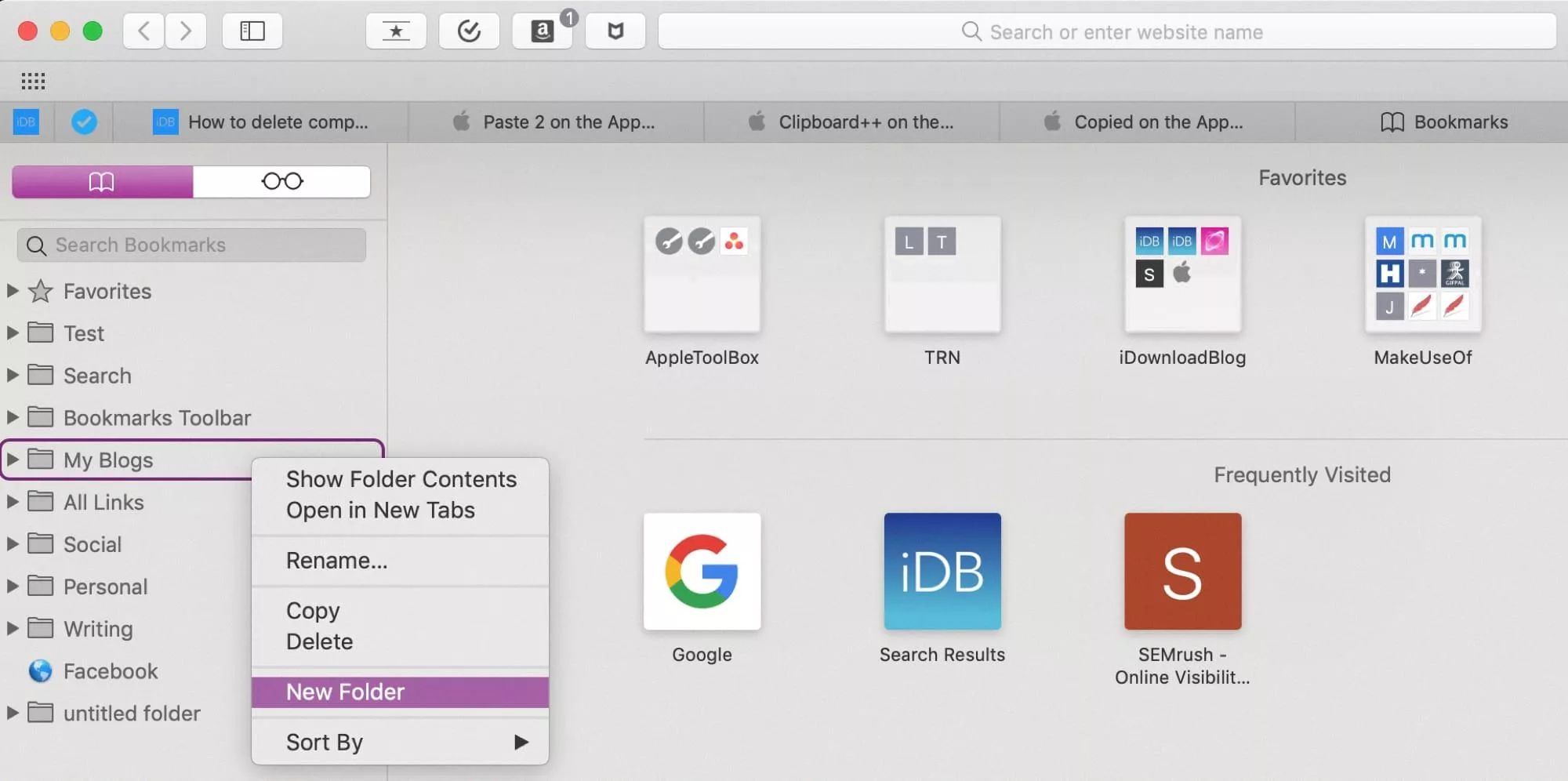Click New Folder in the context menu
Image resolution: width=1568 pixels, height=781 pixels.
point(345,692)
